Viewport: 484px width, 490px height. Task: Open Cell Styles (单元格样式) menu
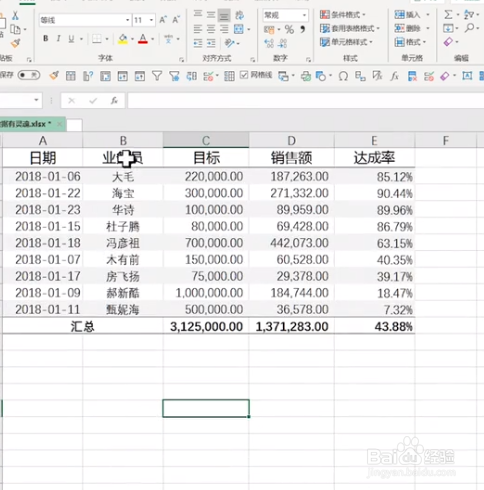(346, 42)
